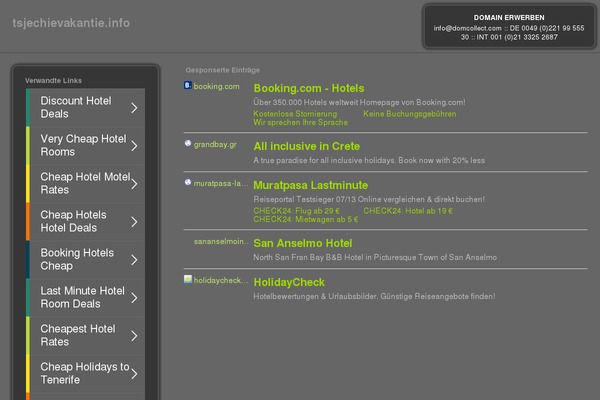
Task: Open All inclusive in Crete headline
Action: 307,146
